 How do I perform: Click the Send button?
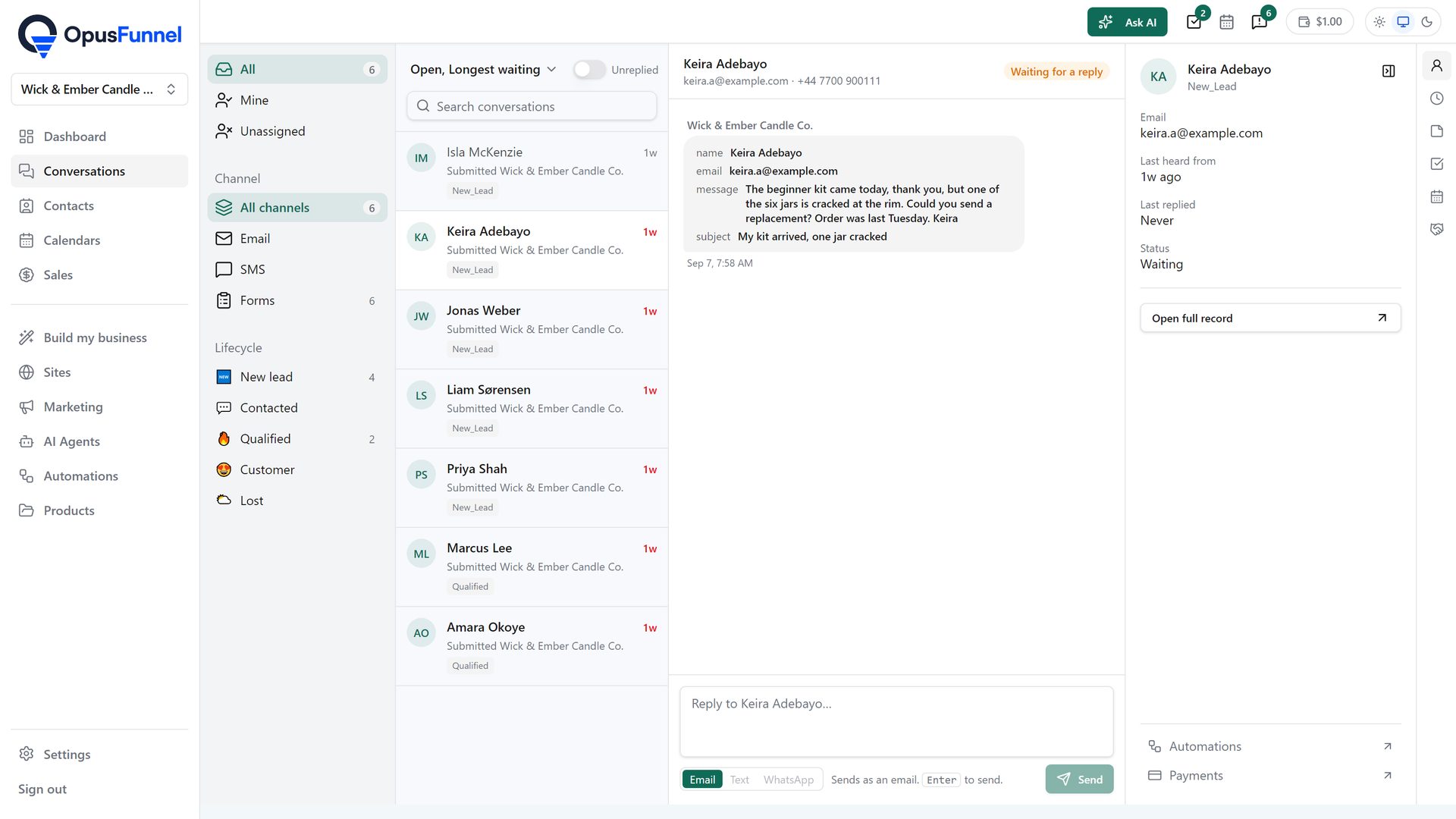[x=1079, y=779]
